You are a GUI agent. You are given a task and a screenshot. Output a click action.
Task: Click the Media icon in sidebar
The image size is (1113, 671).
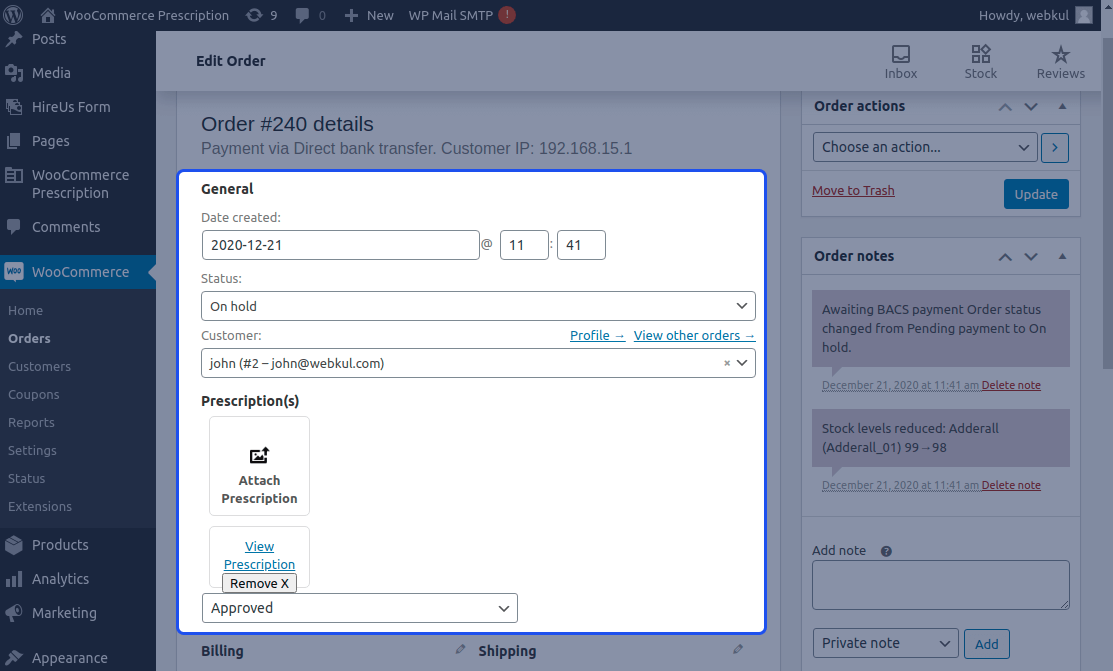14,72
